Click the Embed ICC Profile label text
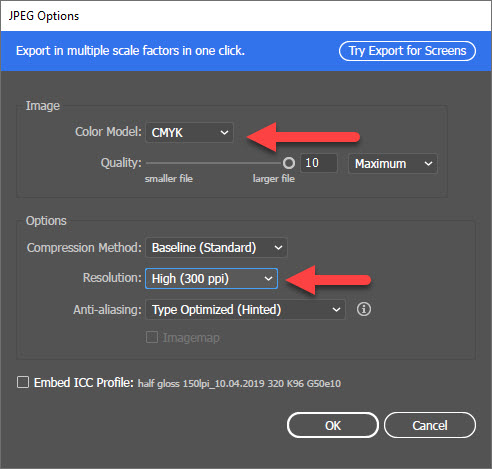The height and width of the screenshot is (469, 492). [x=84, y=383]
